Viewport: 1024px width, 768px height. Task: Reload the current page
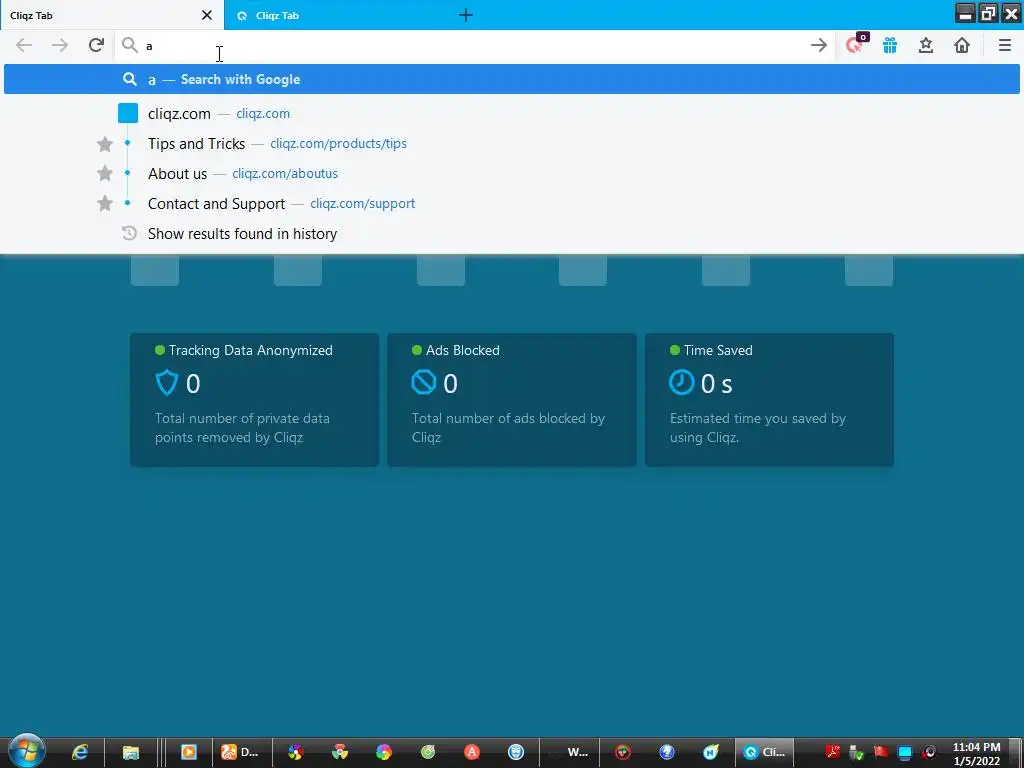point(96,45)
